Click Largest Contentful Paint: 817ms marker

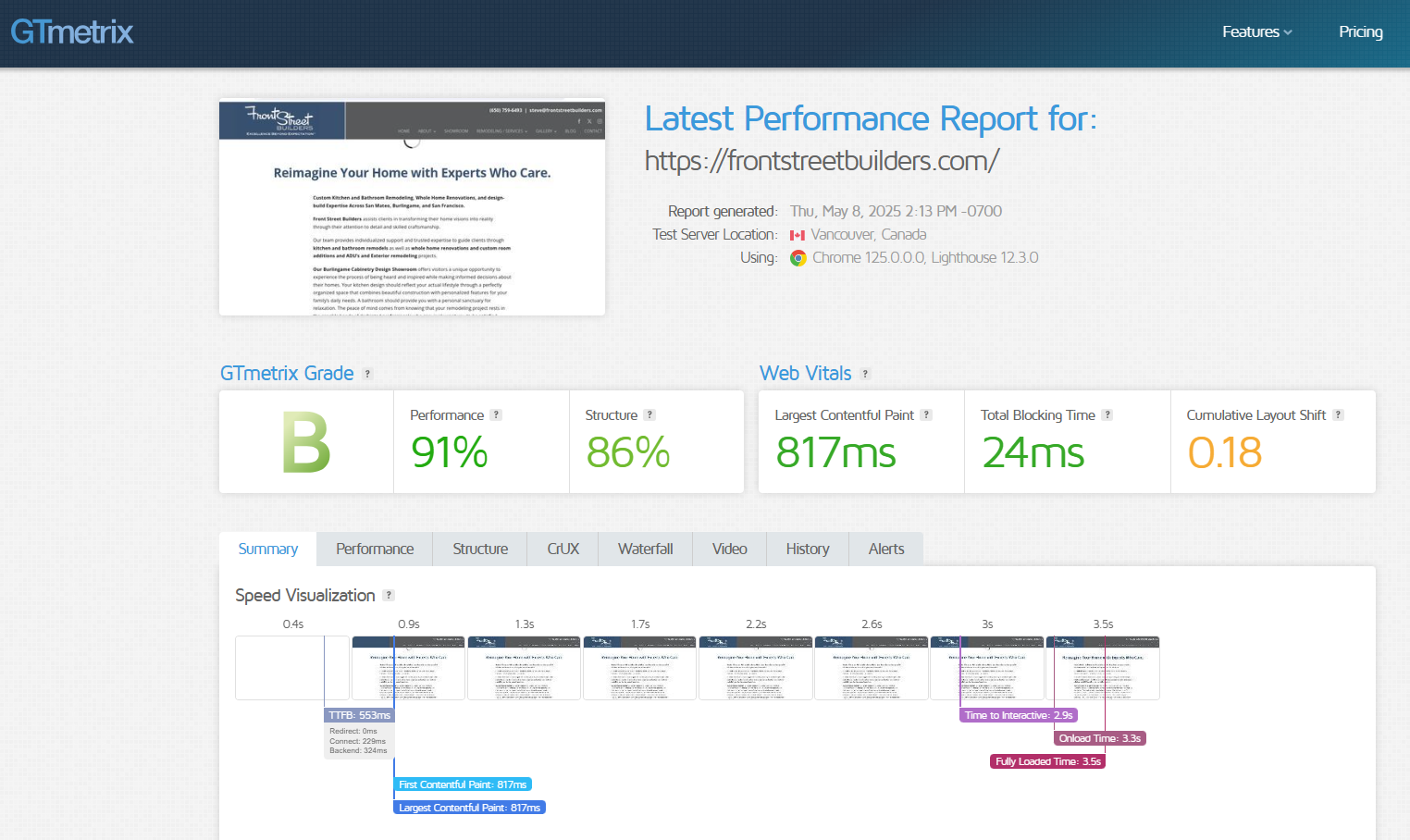coord(470,808)
